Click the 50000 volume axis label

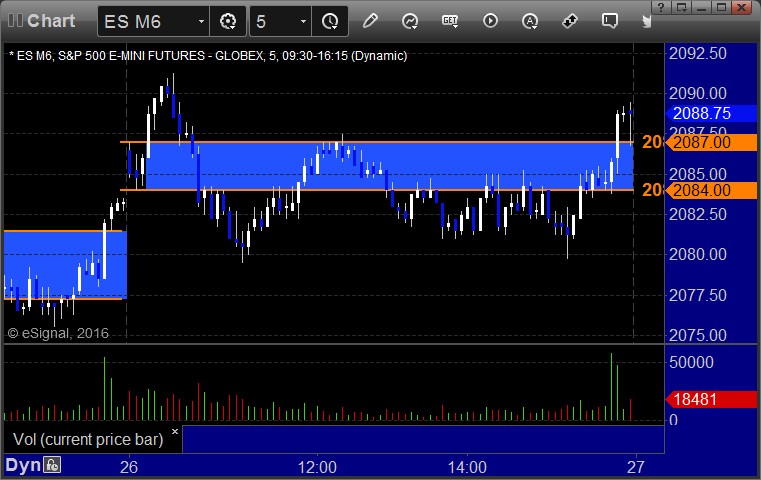click(691, 362)
